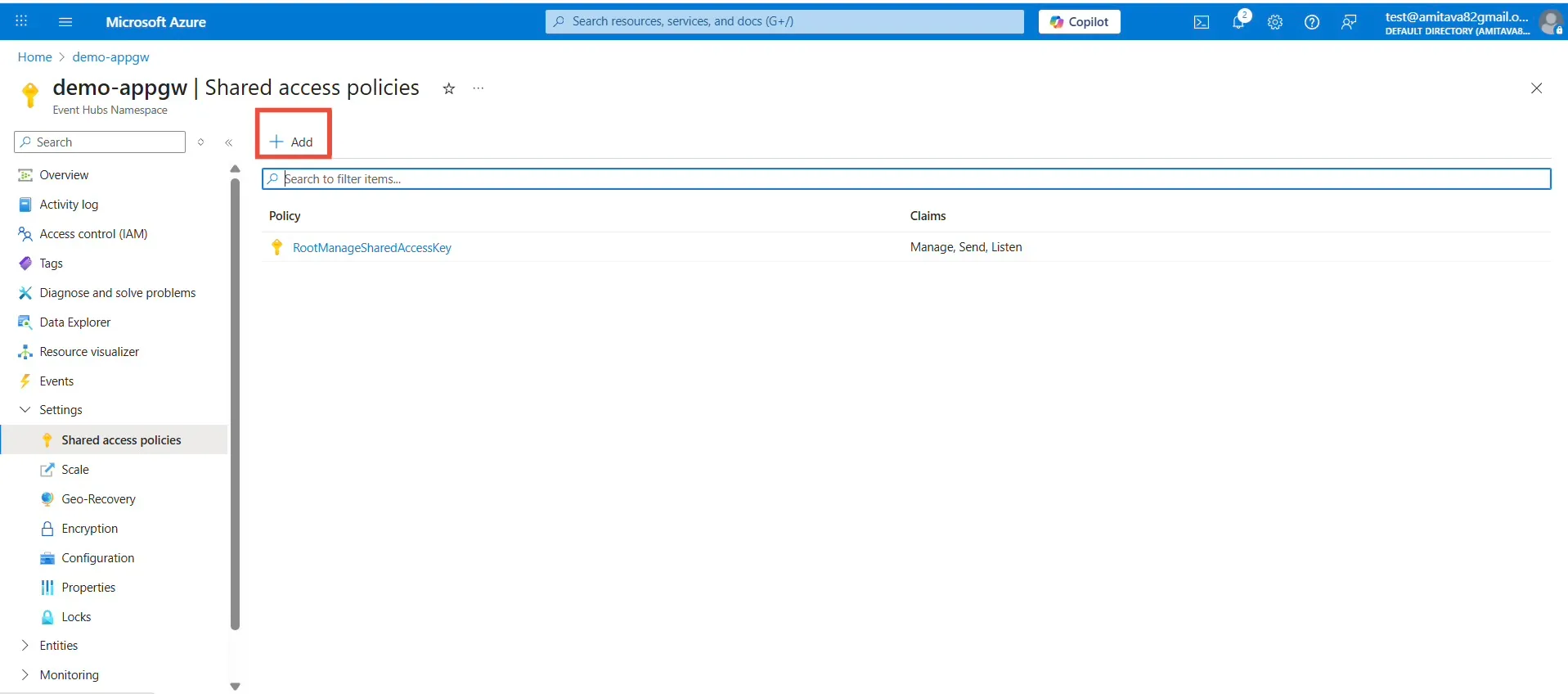Image resolution: width=1568 pixels, height=694 pixels.
Task: Click the Access control (IAM) icon
Action: pos(25,234)
